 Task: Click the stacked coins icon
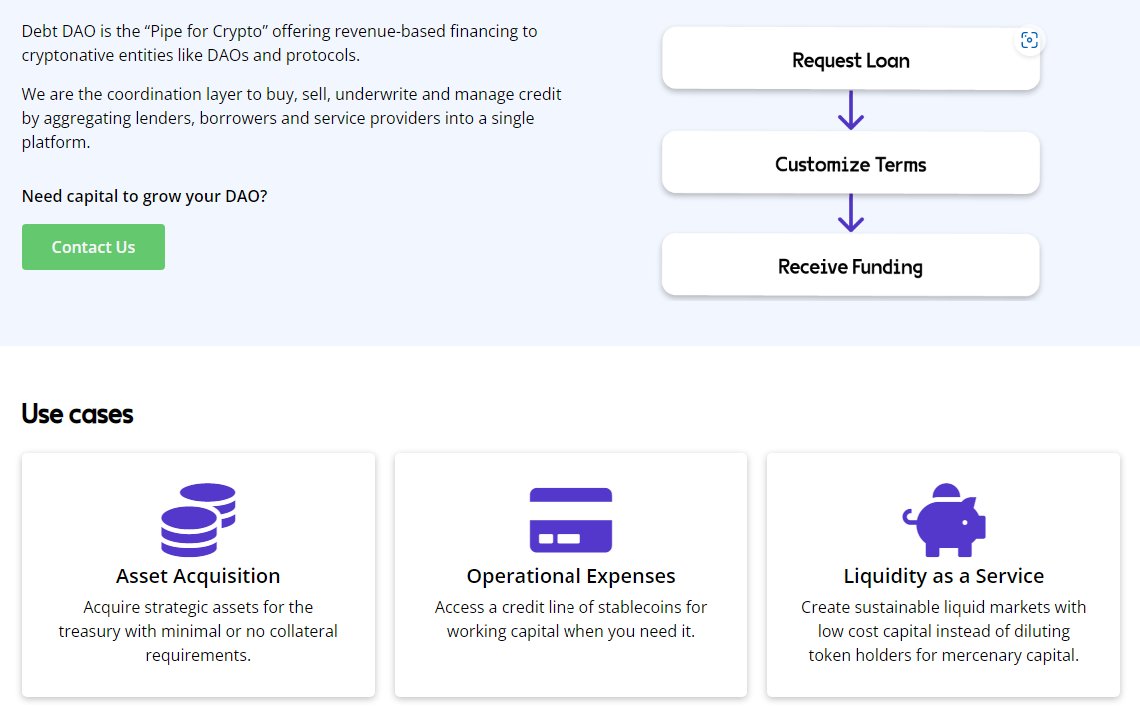click(x=198, y=520)
